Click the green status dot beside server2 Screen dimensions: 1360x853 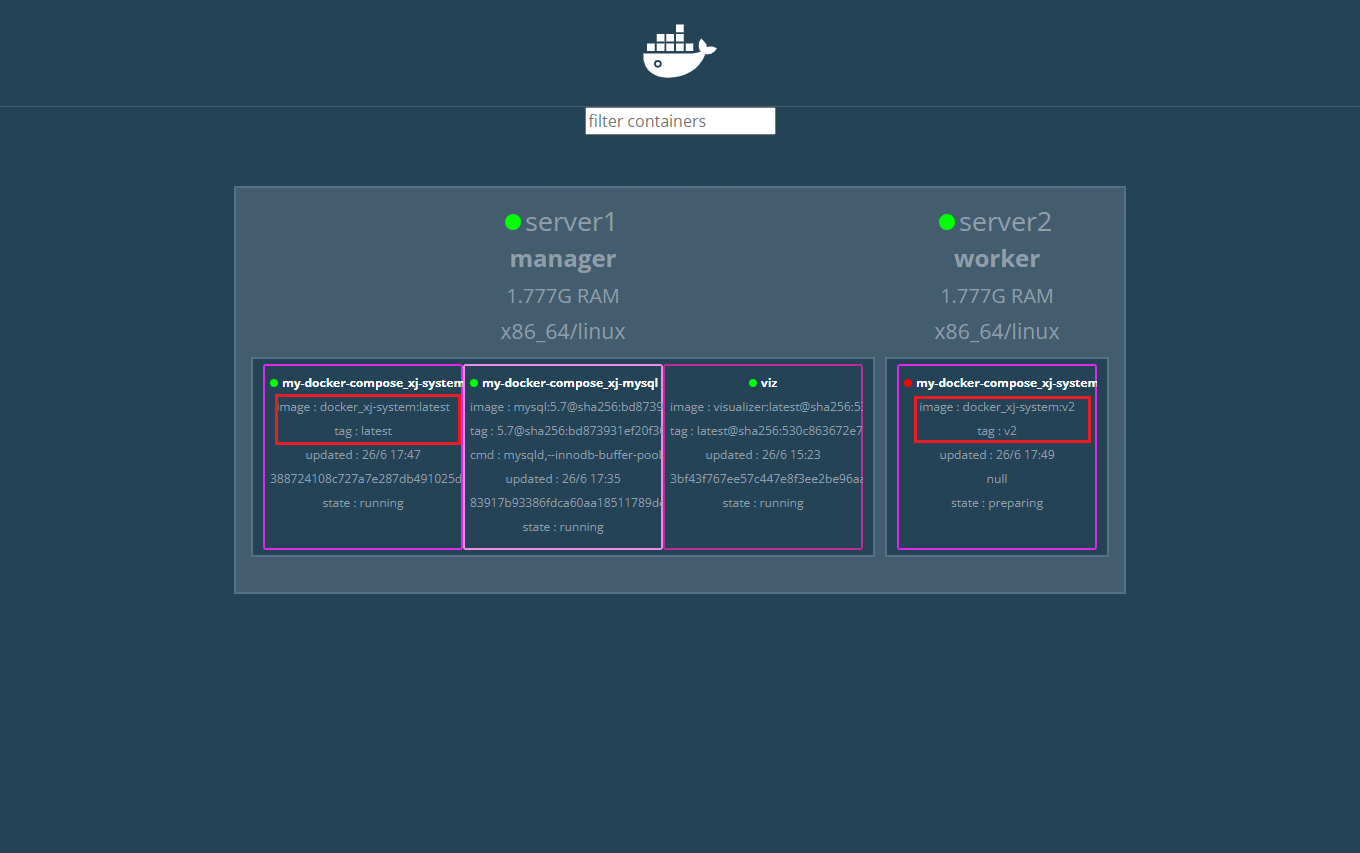[x=947, y=222]
